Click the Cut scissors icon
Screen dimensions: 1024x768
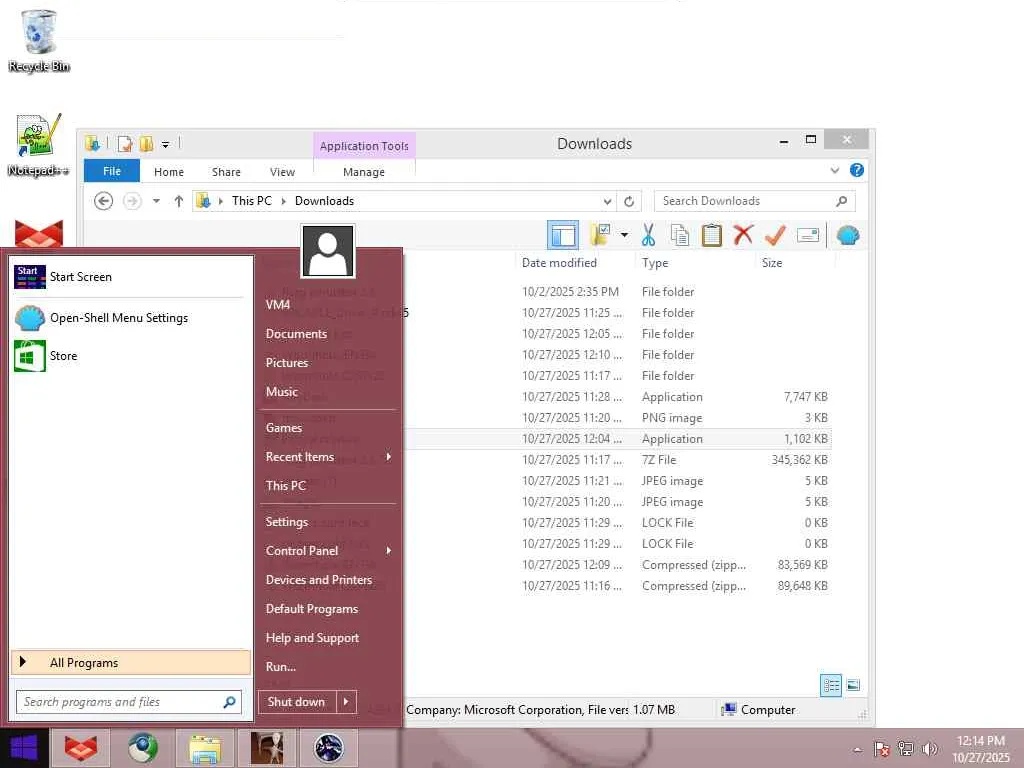pyautogui.click(x=648, y=234)
